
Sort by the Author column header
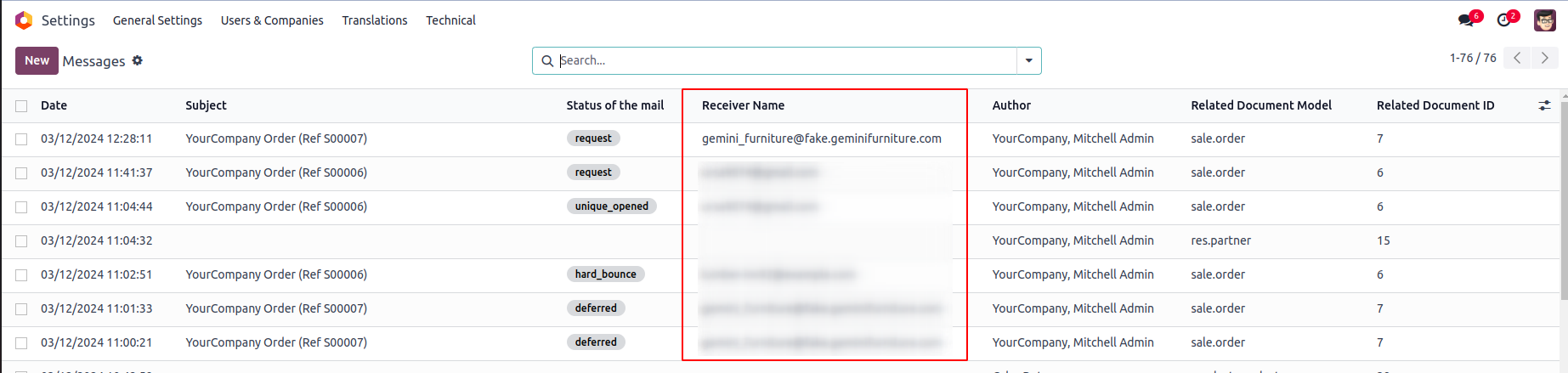pos(1011,105)
